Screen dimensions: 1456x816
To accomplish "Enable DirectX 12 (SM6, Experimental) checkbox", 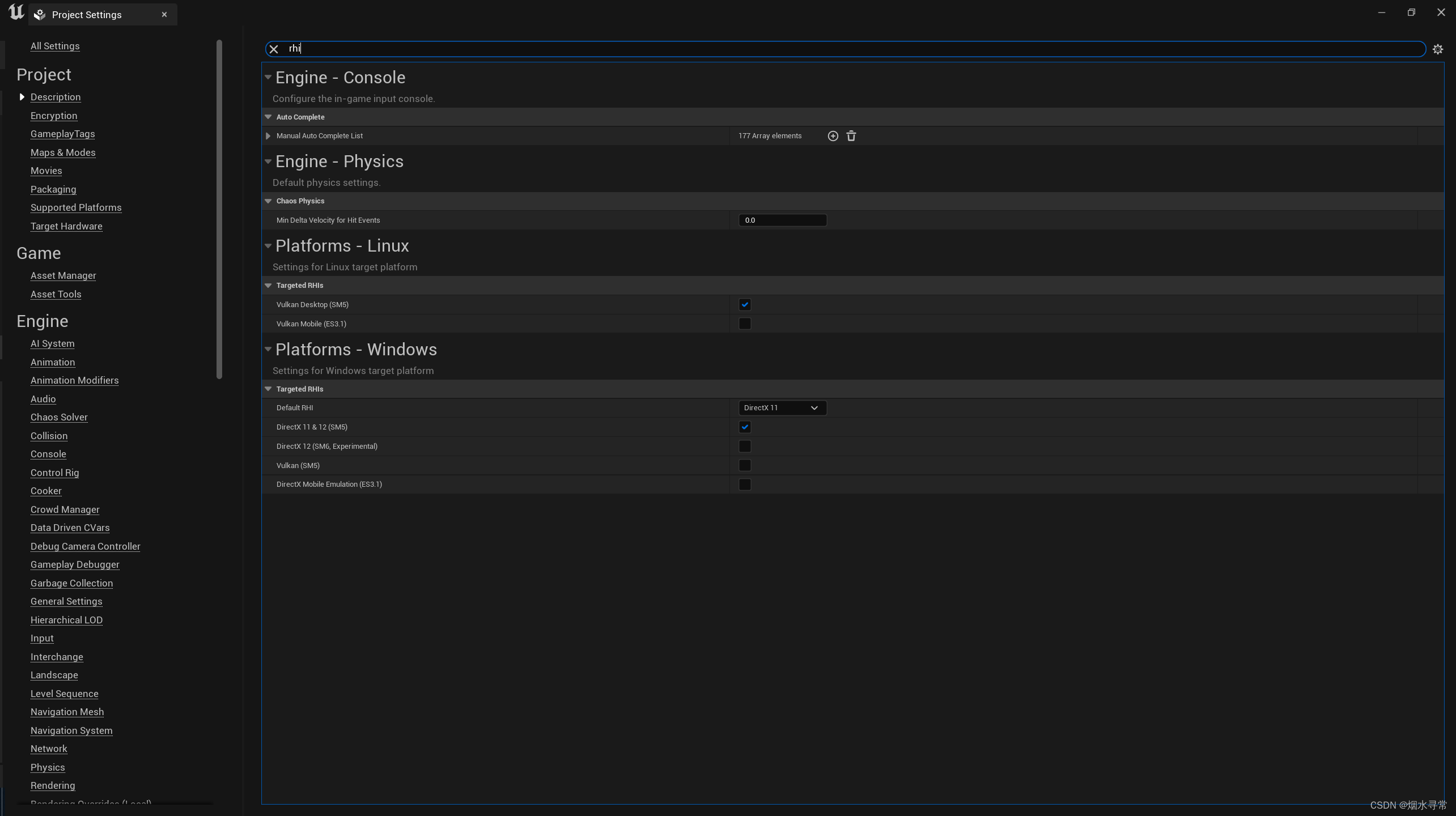I will pos(745,447).
